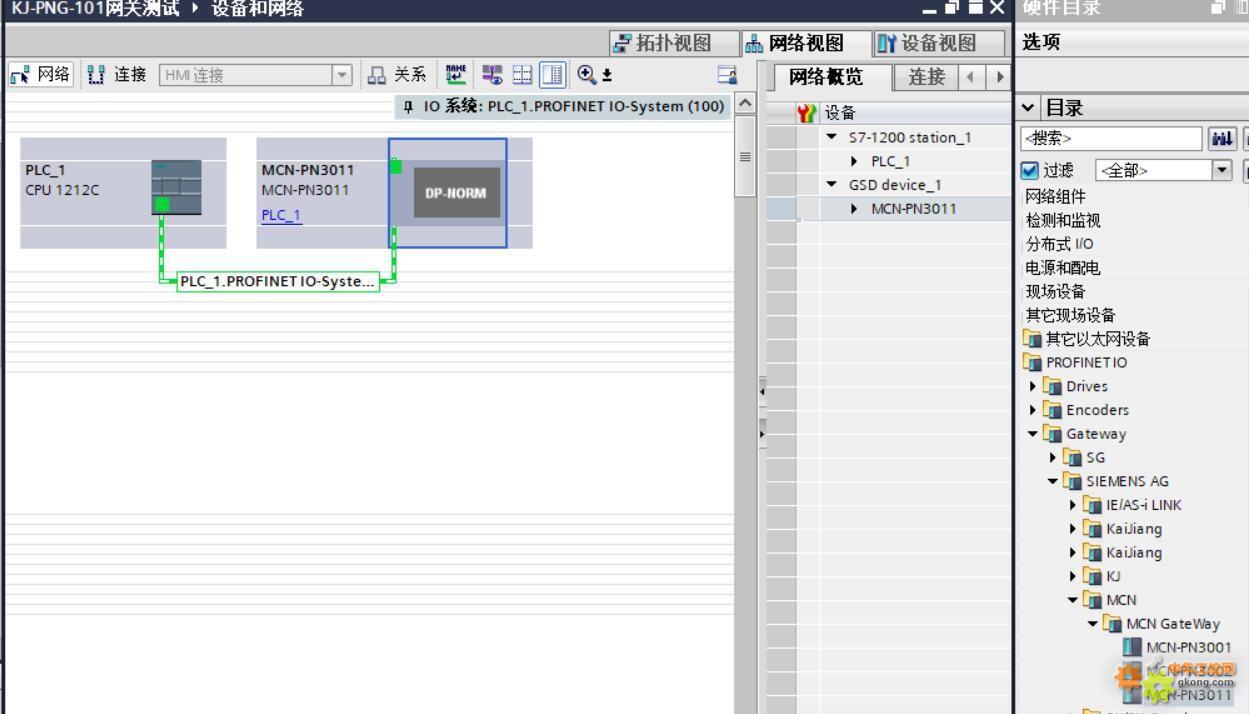Image resolution: width=1249 pixels, height=714 pixels.
Task: Click the 连接 connections button in toolbar
Action: point(117,75)
